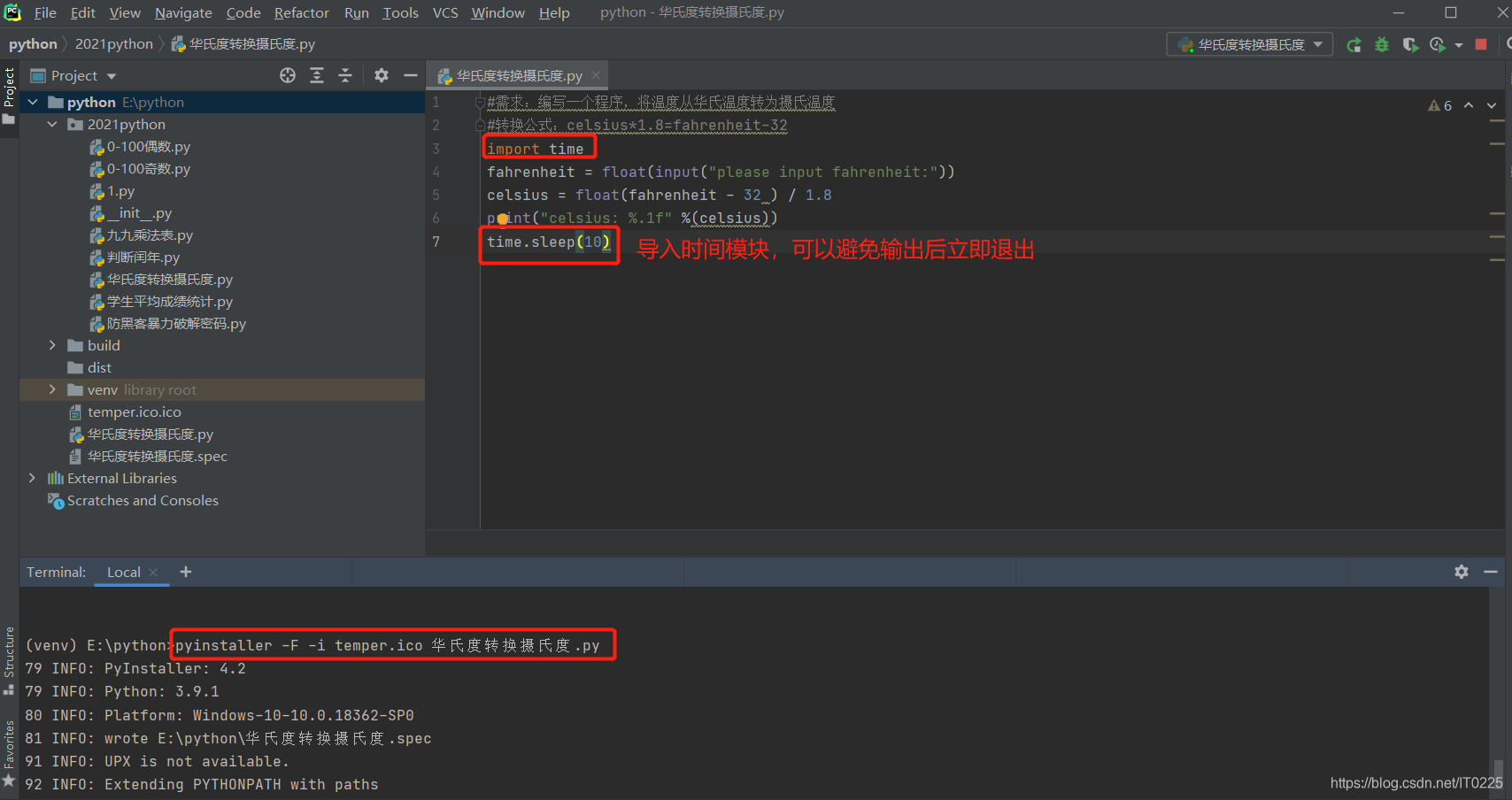1512x800 pixels.
Task: Hide the Terminal panel
Action: (x=1491, y=572)
